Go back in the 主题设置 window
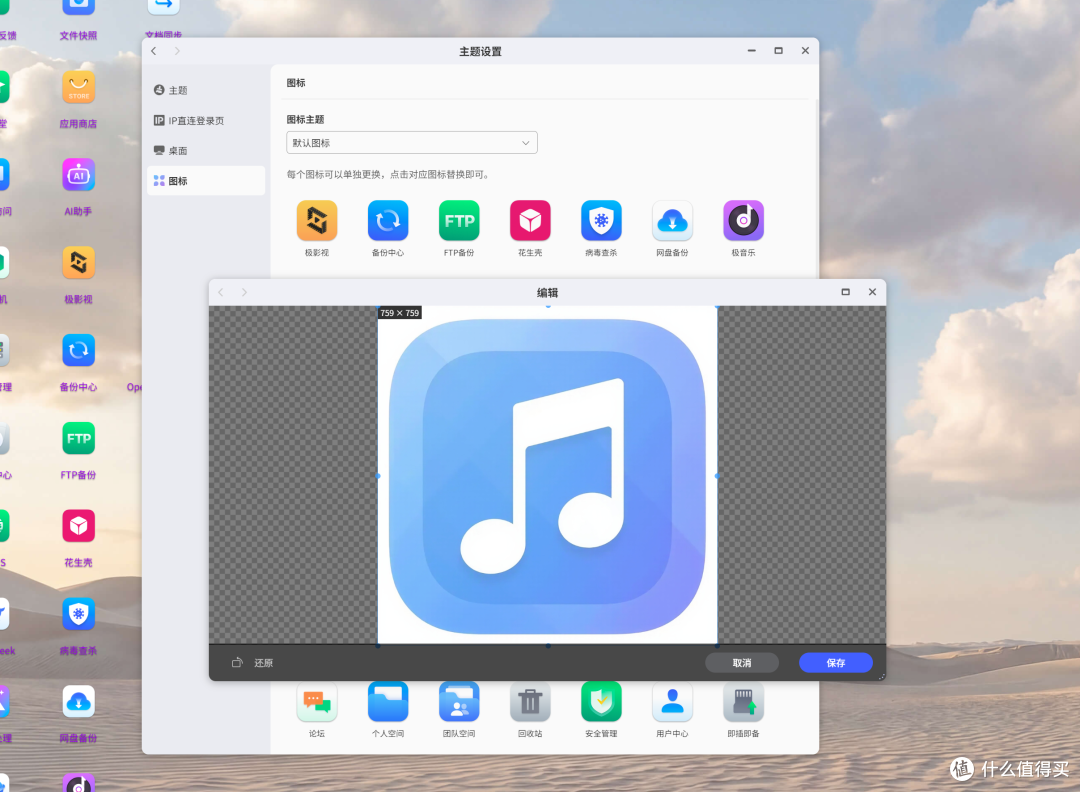 154,51
